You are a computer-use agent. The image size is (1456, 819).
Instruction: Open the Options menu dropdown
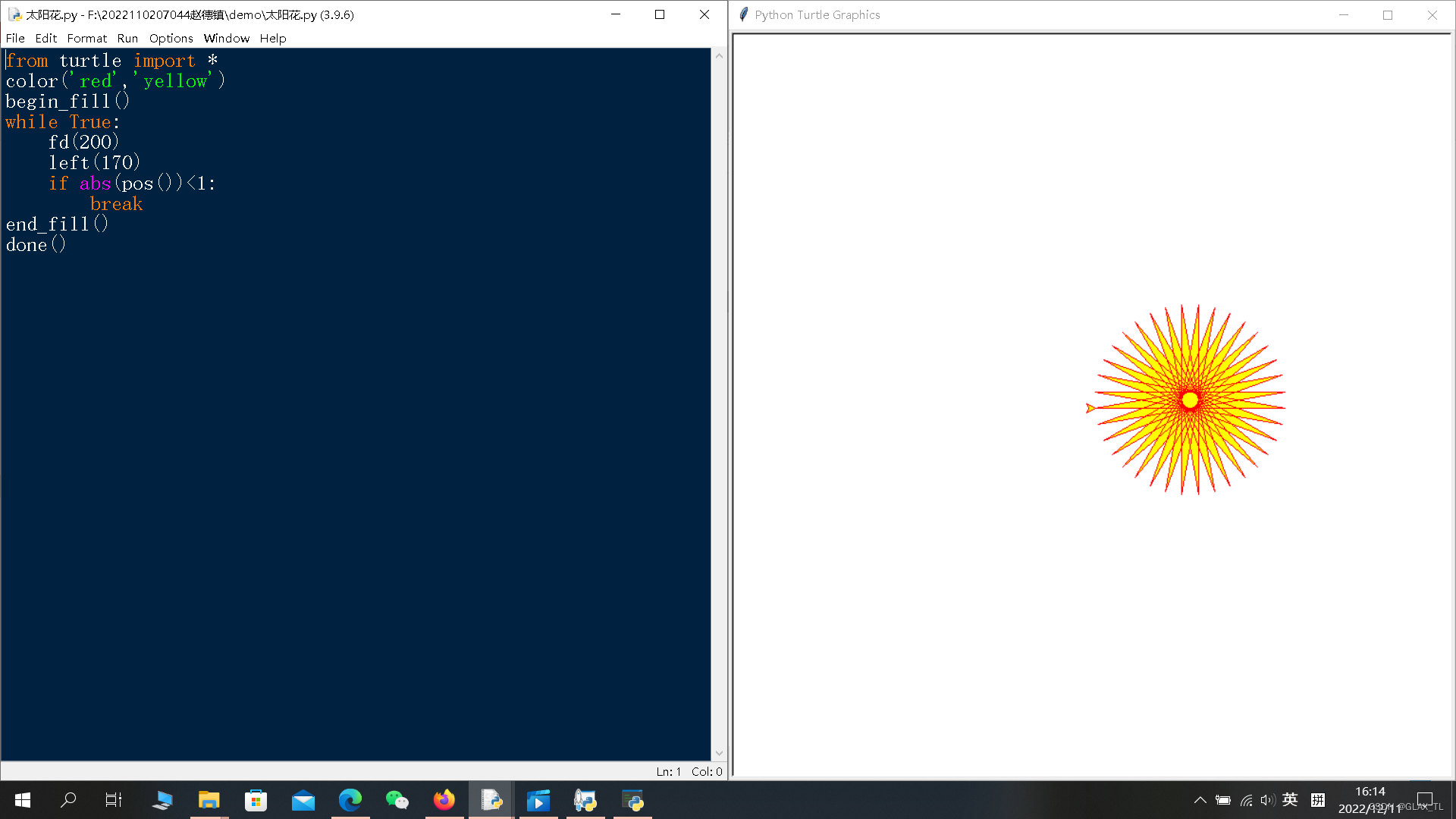coord(171,38)
